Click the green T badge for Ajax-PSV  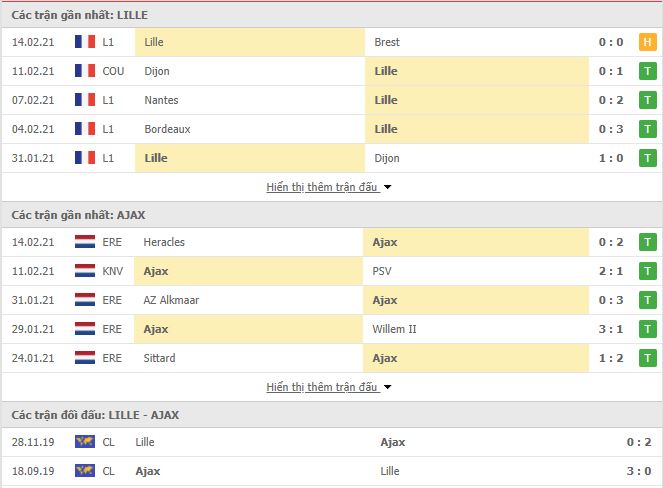[647, 271]
